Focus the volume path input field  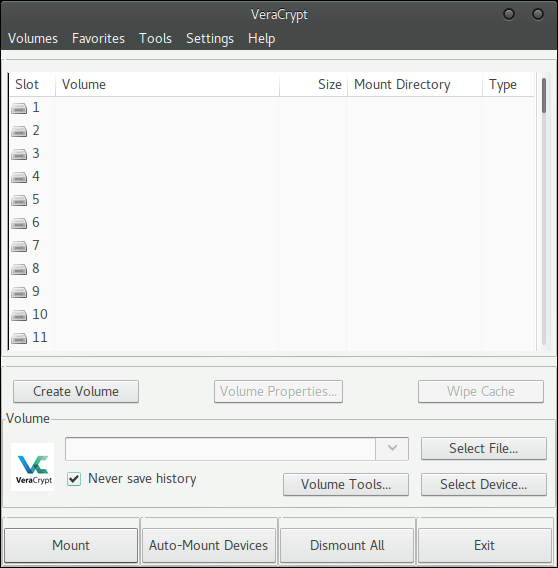click(x=220, y=449)
